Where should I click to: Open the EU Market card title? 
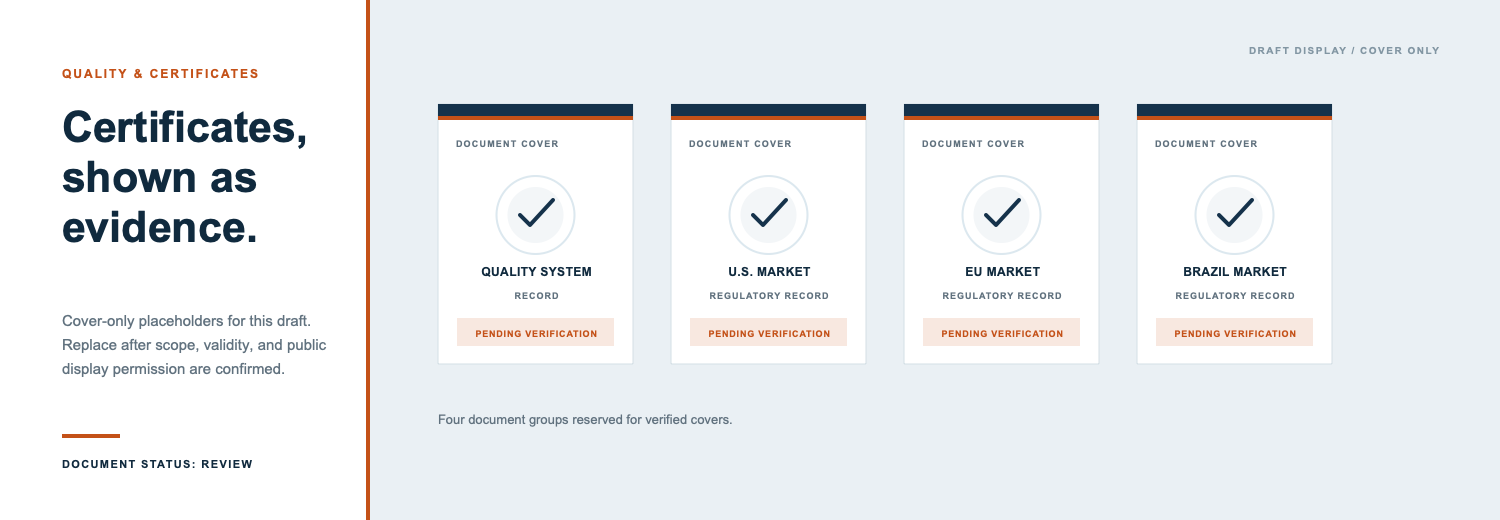point(1002,272)
